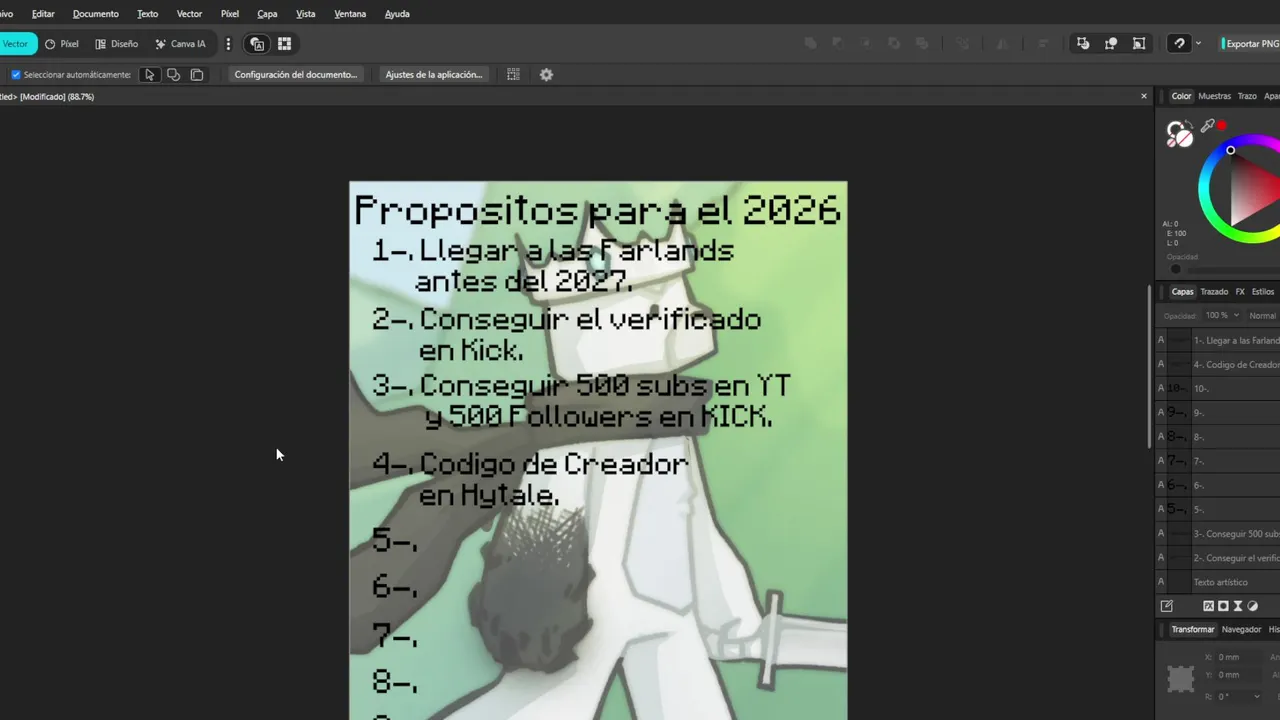Switch to the Estilos tab
The height and width of the screenshot is (720, 1280).
point(1263,292)
